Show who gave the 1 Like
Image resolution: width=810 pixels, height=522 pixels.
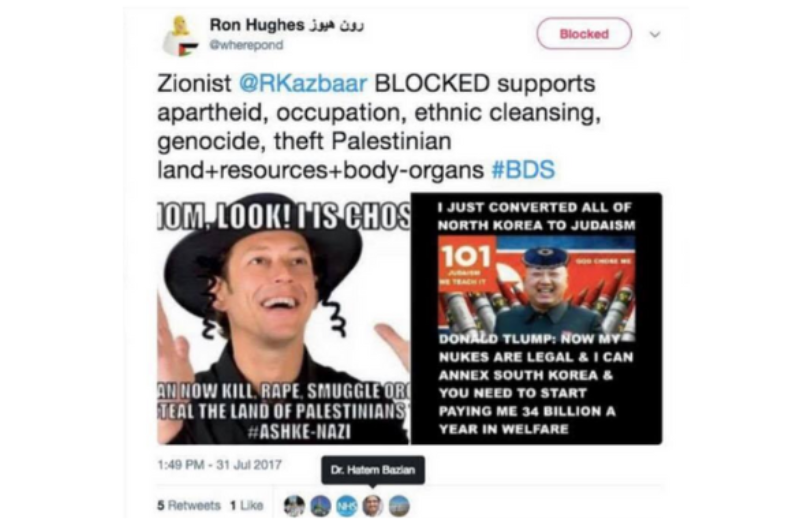coord(246,505)
